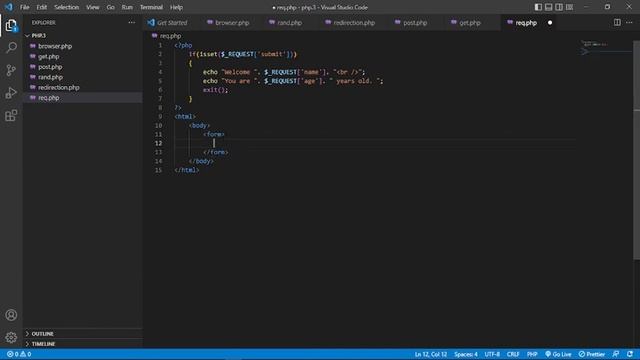Click the PHP language mode status item
Image resolution: width=640 pixels, height=360 pixels.
pyautogui.click(x=532, y=354)
